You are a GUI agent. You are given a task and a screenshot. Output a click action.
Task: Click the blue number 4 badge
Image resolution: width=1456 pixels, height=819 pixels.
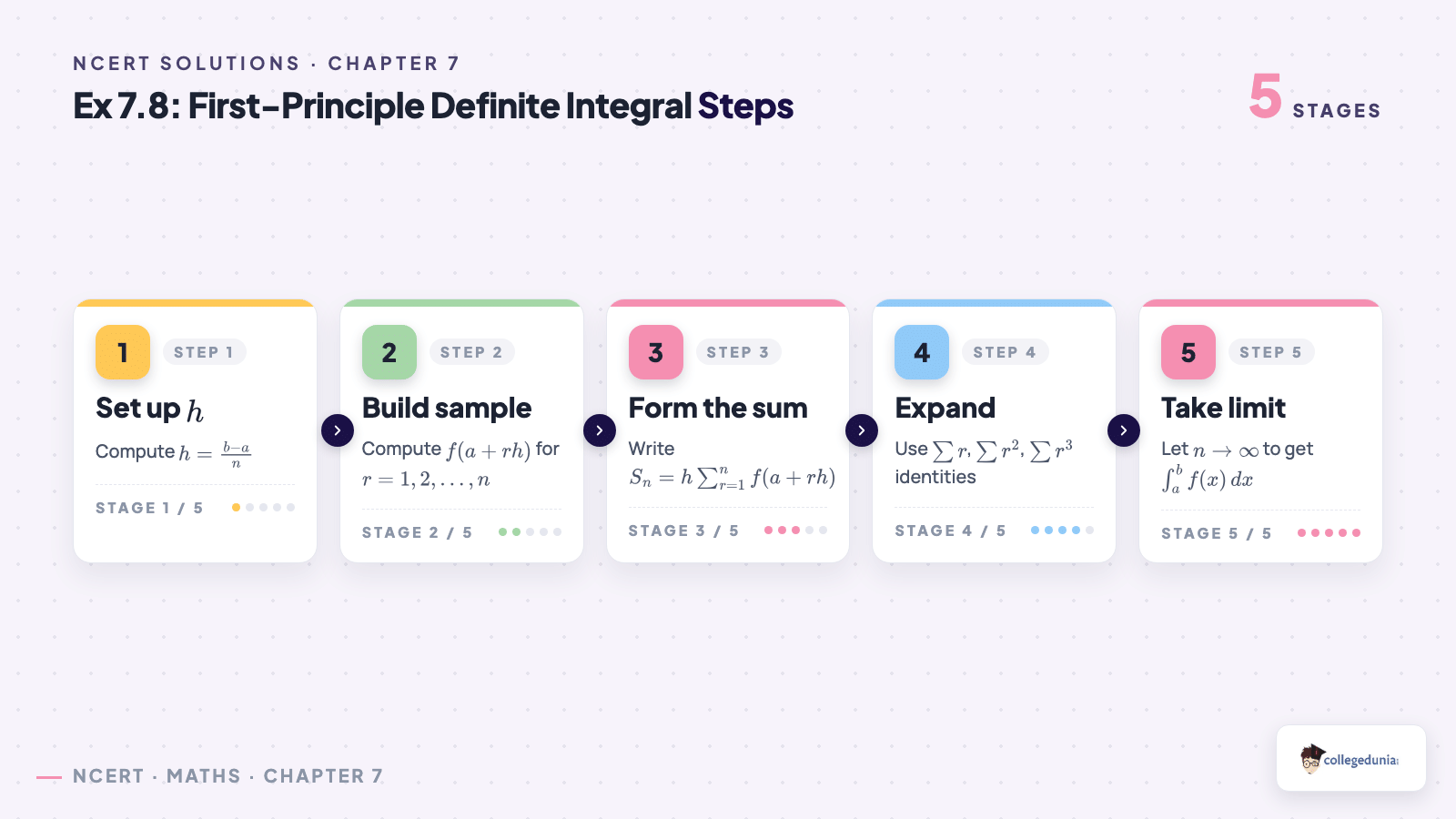click(x=922, y=352)
